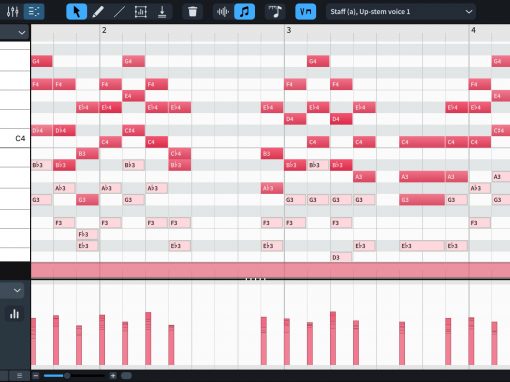Click the trash delete icon
This screenshot has height=382, width=510.
pos(192,12)
